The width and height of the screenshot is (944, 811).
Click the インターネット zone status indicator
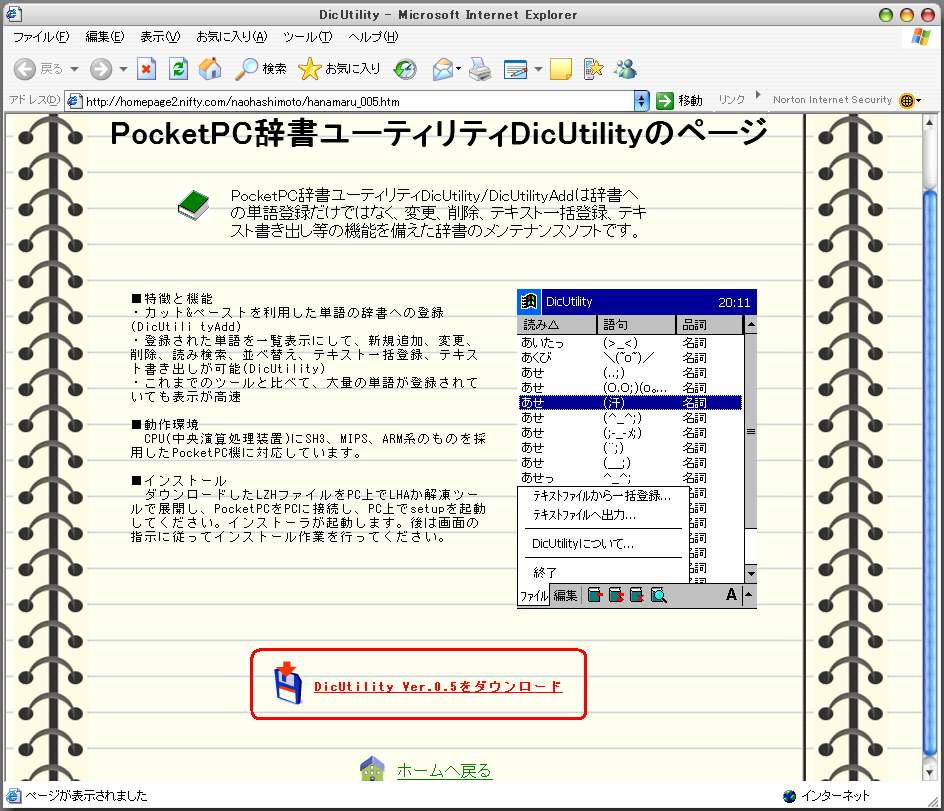(826, 796)
